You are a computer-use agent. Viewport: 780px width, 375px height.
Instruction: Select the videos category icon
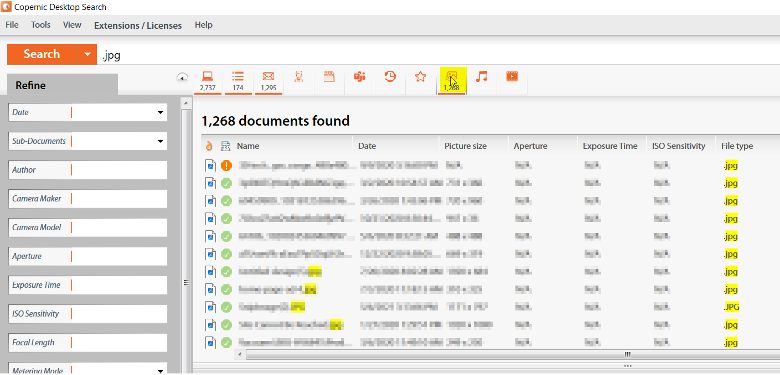[512, 77]
